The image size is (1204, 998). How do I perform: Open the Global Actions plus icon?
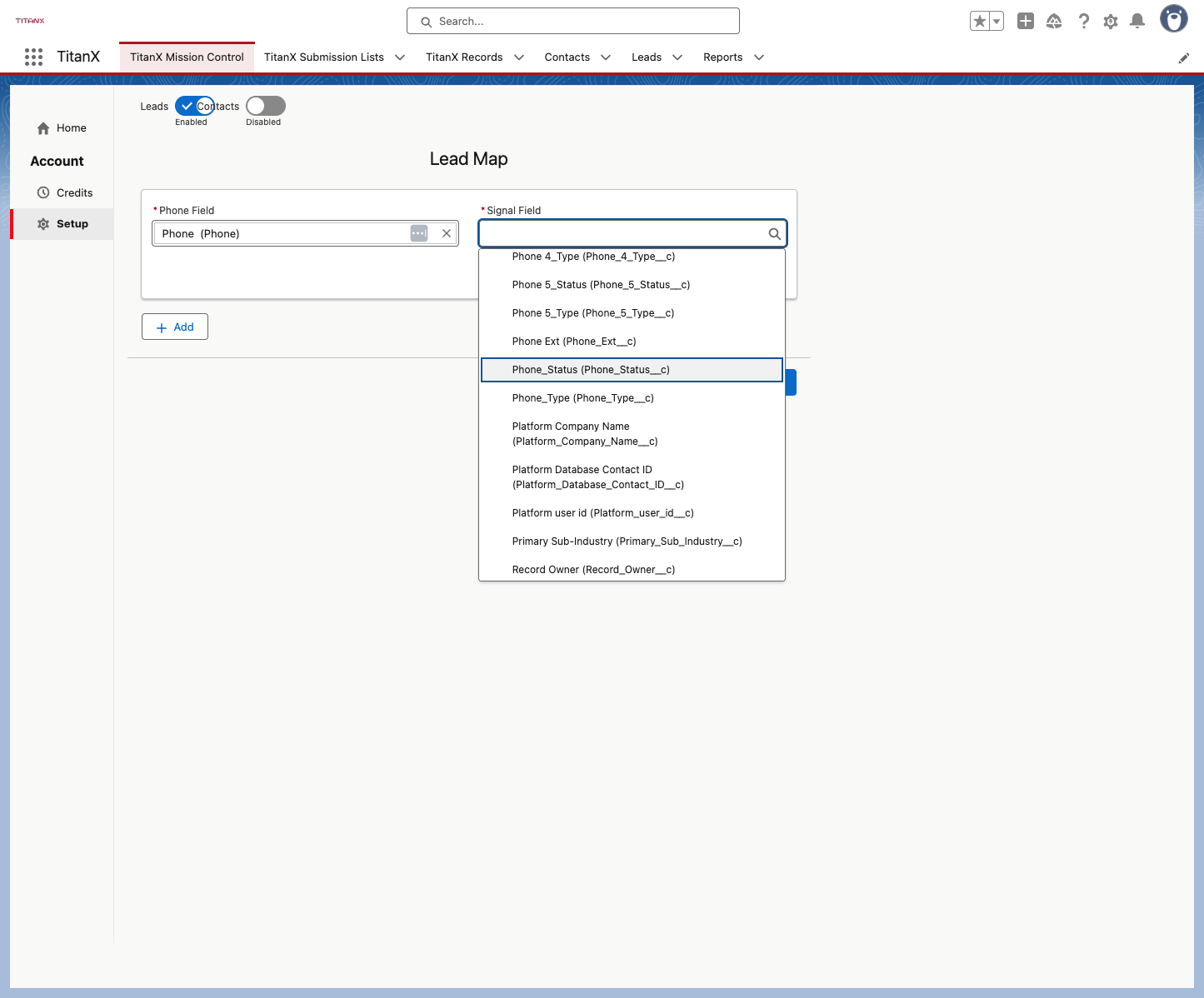coord(1026,22)
